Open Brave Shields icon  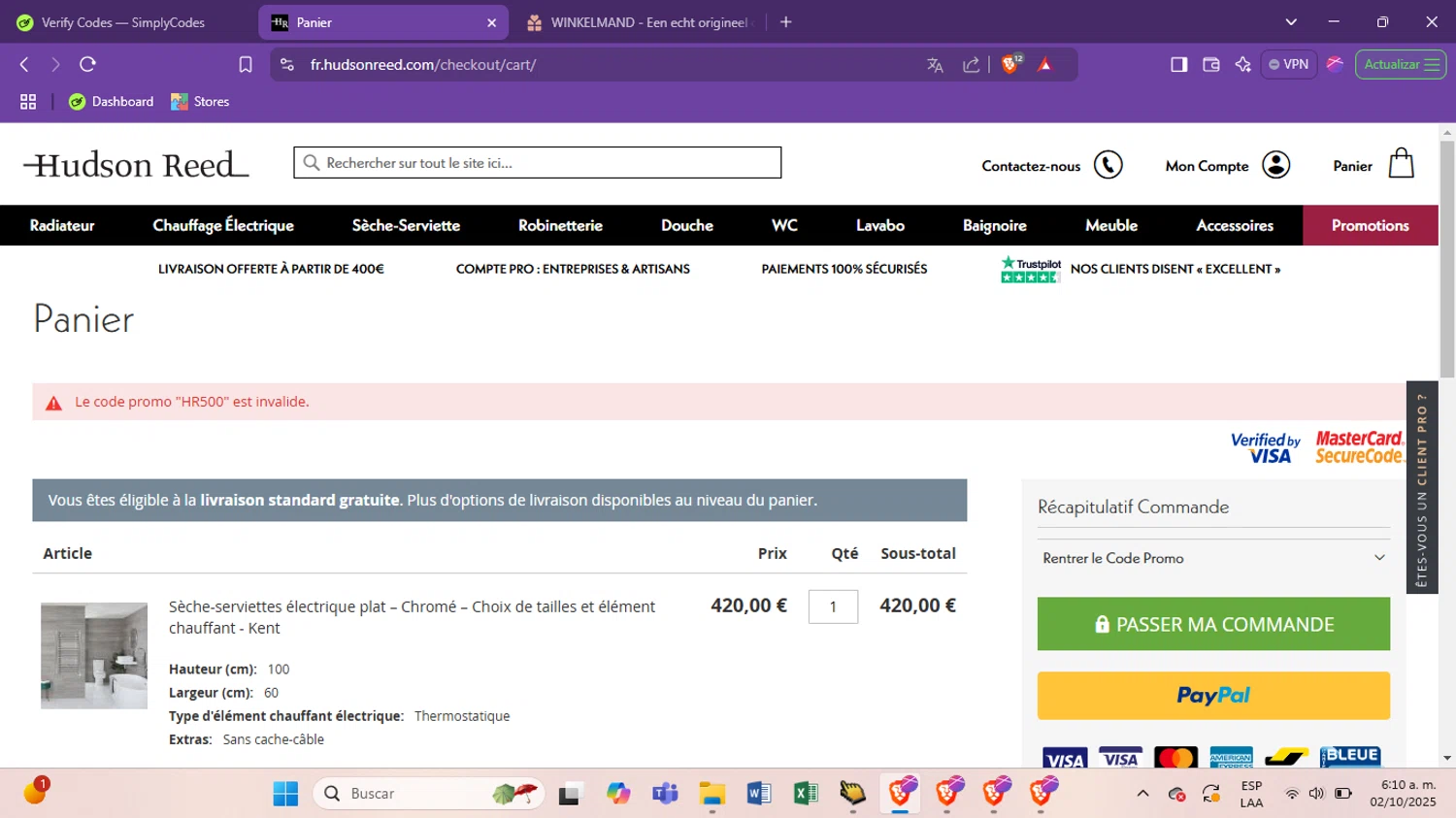pos(1011,64)
